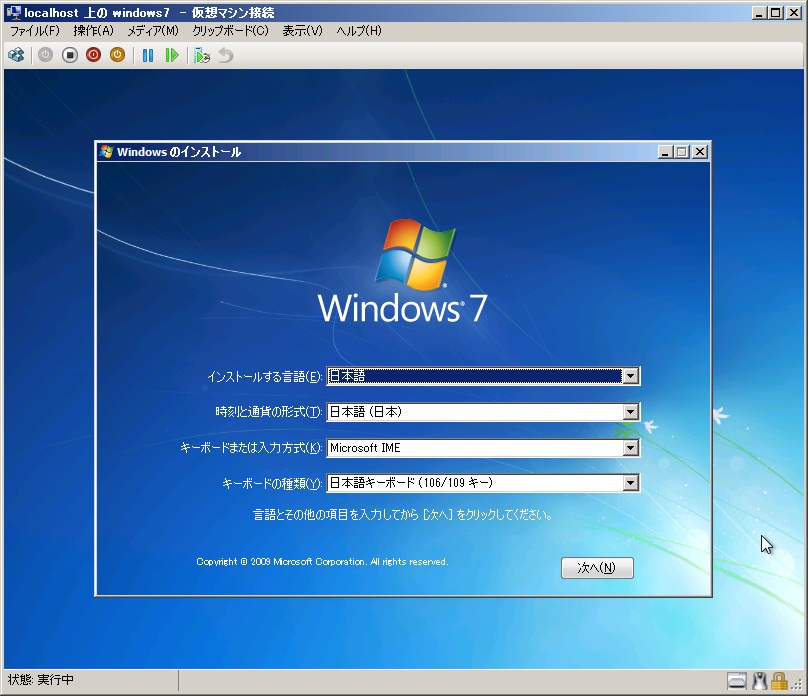This screenshot has height=696, width=808.
Task: Click the Revert undo arrow icon
Action: (x=226, y=55)
